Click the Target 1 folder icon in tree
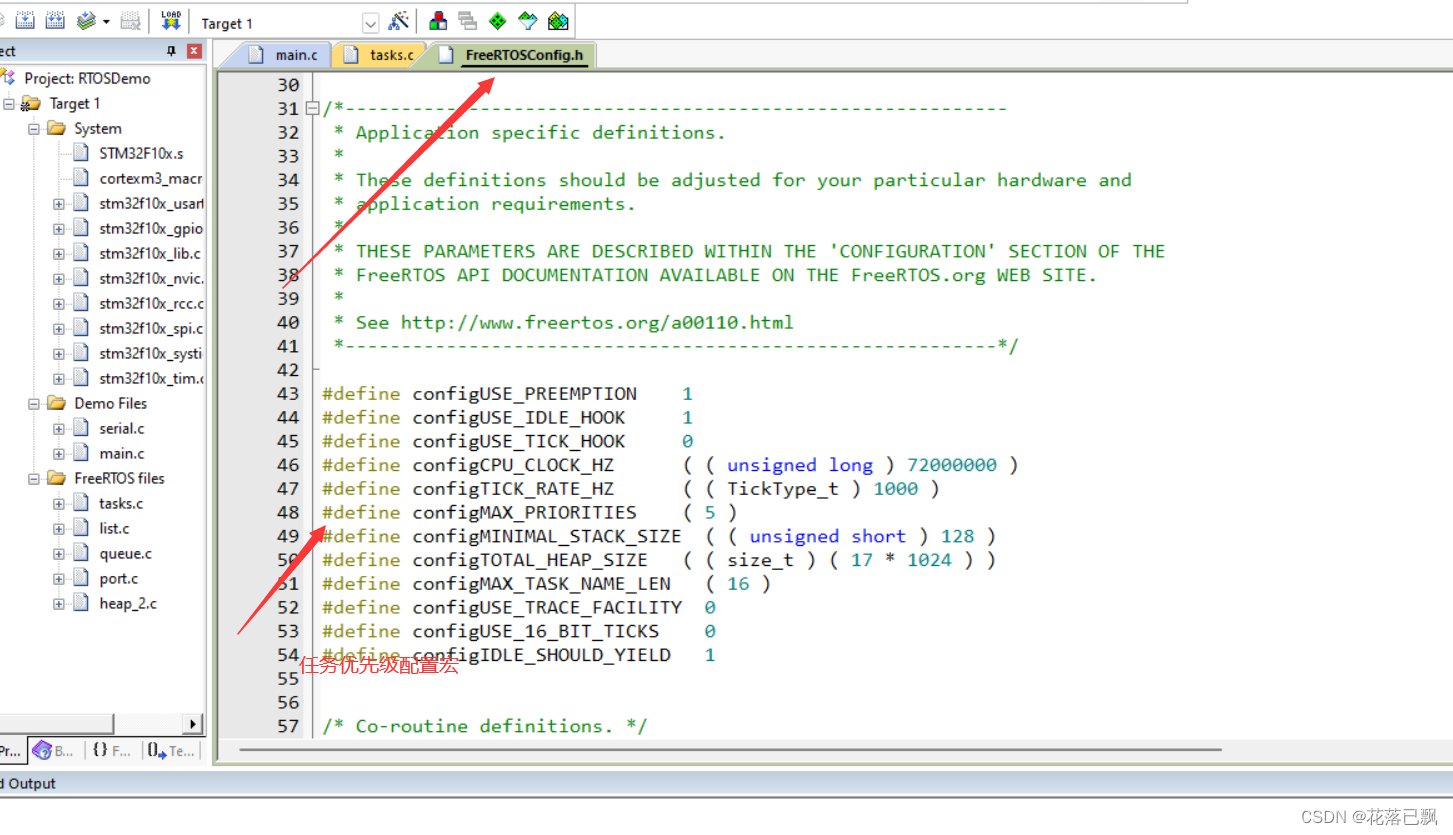 (31, 103)
